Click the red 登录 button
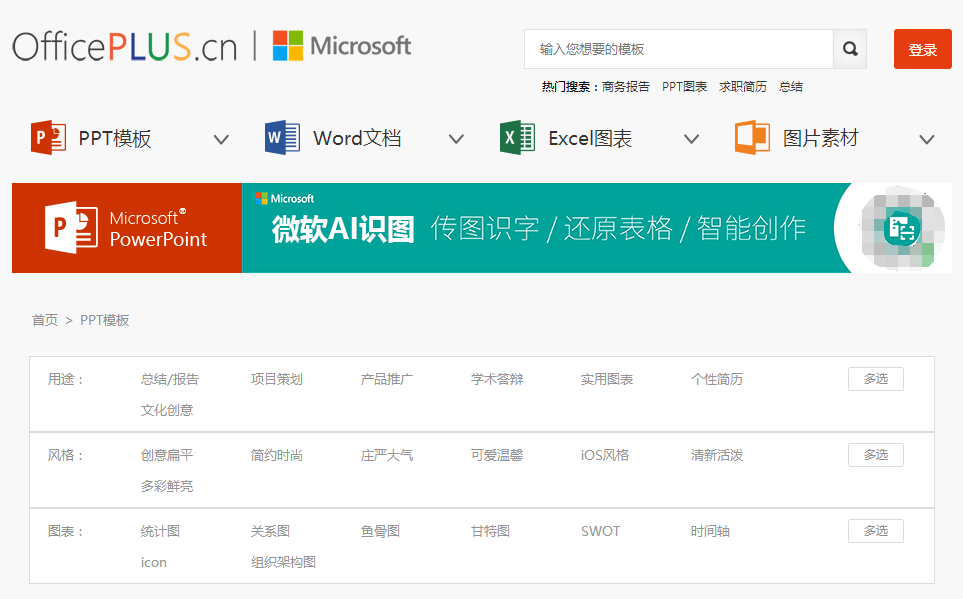The height and width of the screenshot is (599, 963). coord(922,49)
